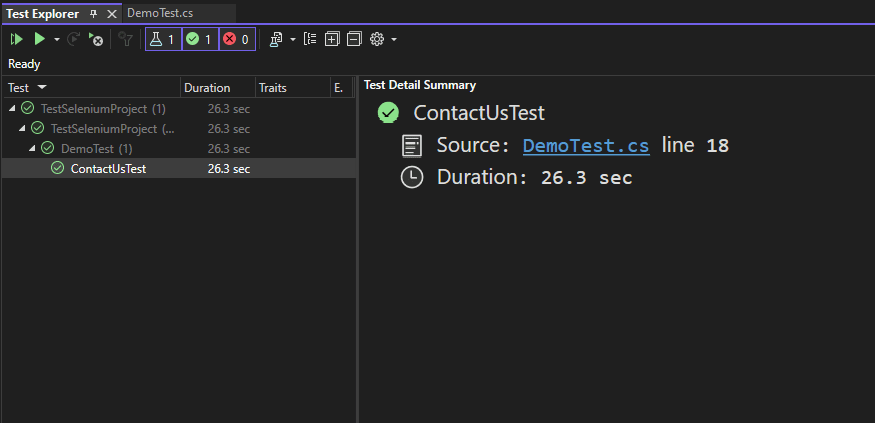Open the DemoTest.cs source link
Image resolution: width=875 pixels, height=423 pixels.
coord(586,146)
